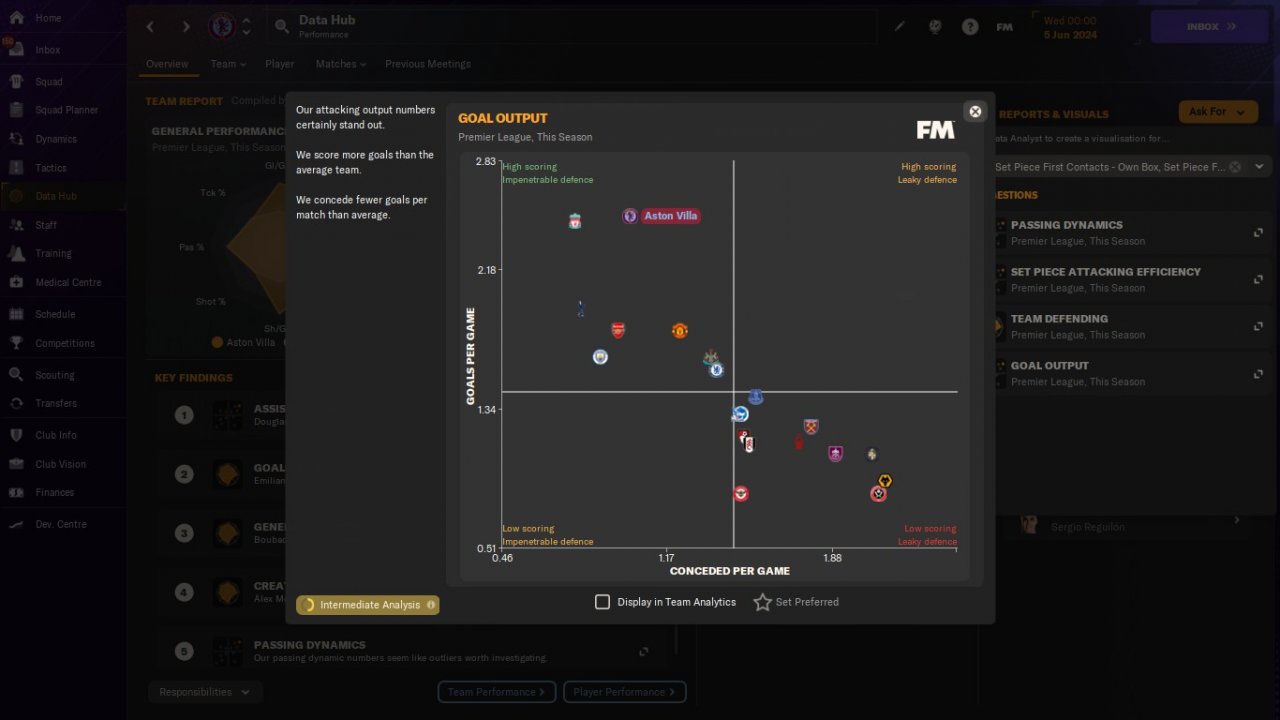Click the pencil edit icon in top bar
Screen dimensions: 1280x720
click(899, 27)
